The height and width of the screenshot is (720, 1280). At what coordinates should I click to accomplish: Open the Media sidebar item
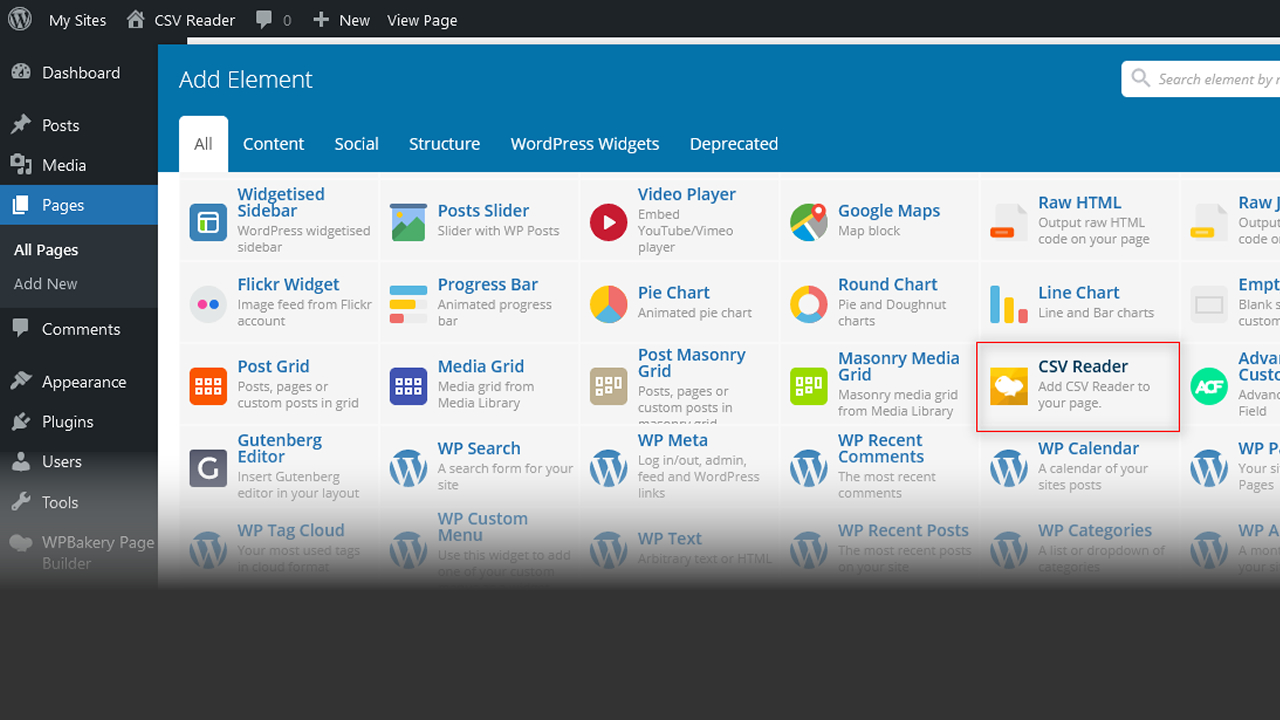click(79, 165)
